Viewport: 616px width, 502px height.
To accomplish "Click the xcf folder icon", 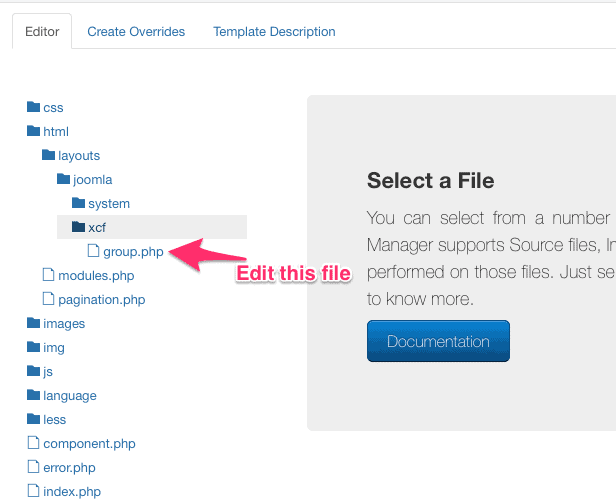I will 79,228.
